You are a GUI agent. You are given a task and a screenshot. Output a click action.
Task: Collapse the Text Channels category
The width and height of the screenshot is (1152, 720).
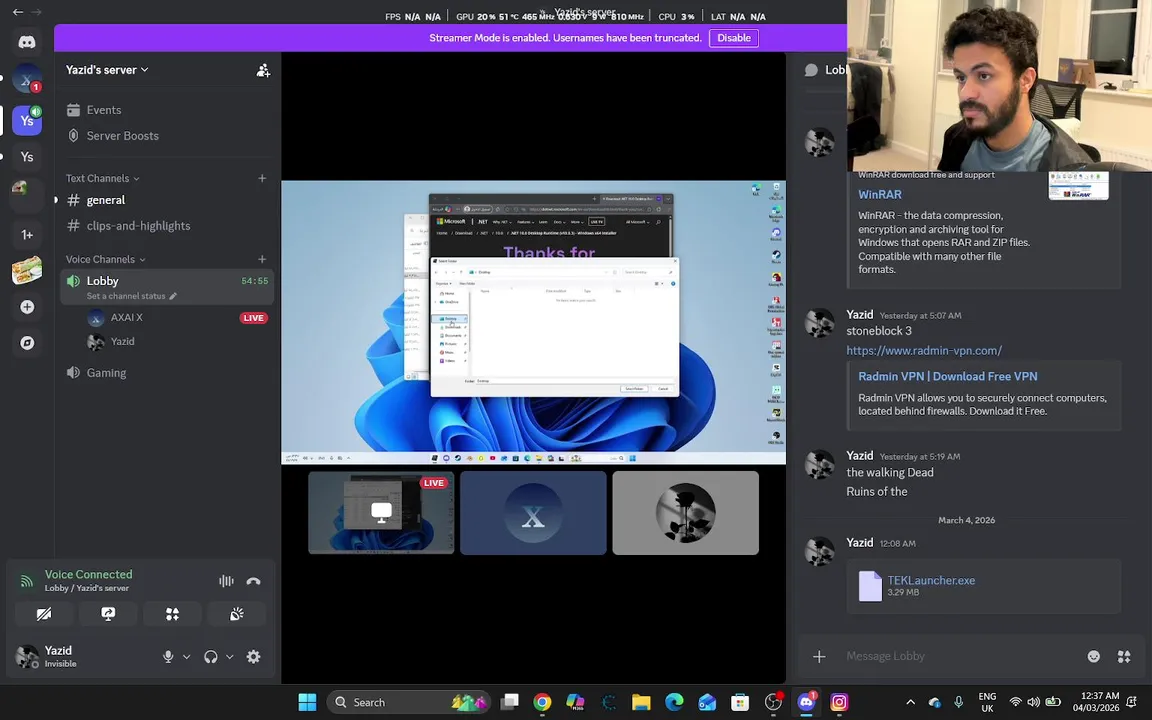tap(102, 179)
